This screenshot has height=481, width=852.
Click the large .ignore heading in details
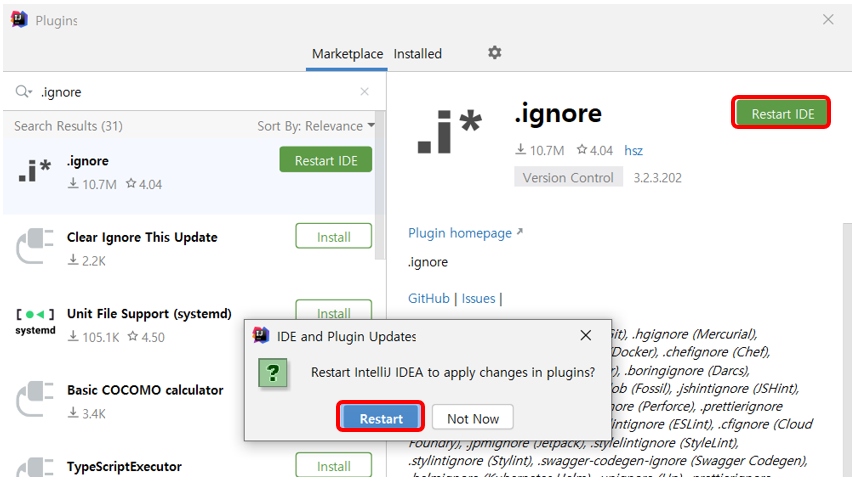click(x=558, y=113)
